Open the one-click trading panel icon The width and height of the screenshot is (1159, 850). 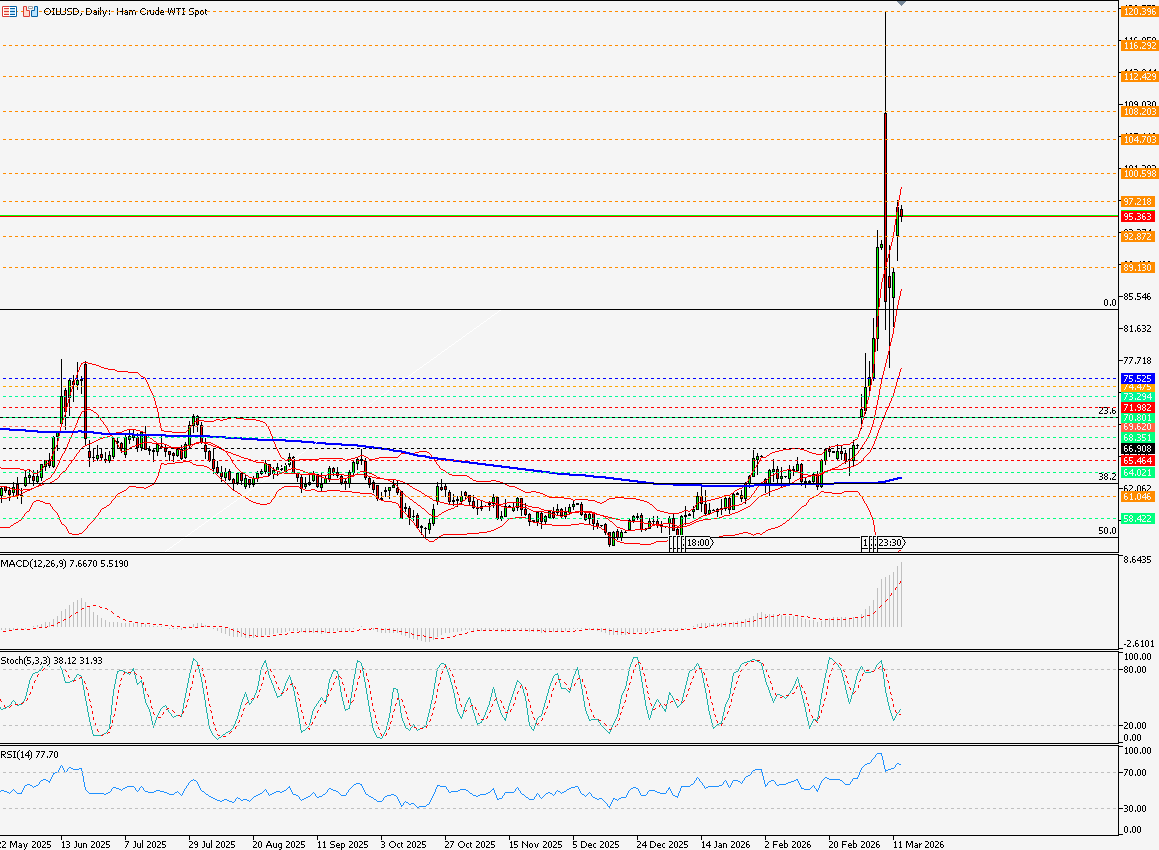(x=29, y=12)
